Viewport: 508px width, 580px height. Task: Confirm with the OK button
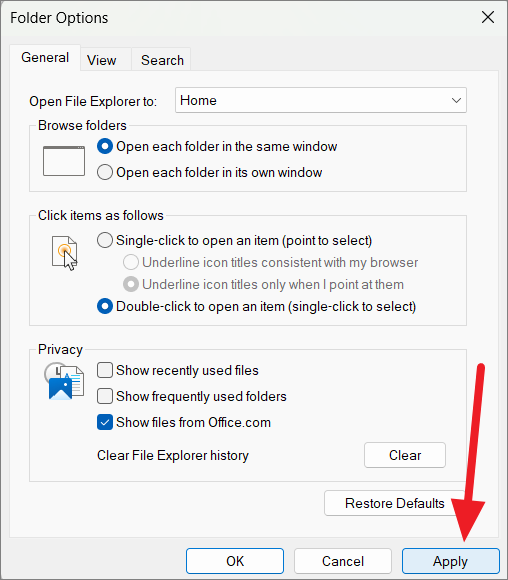click(x=235, y=561)
